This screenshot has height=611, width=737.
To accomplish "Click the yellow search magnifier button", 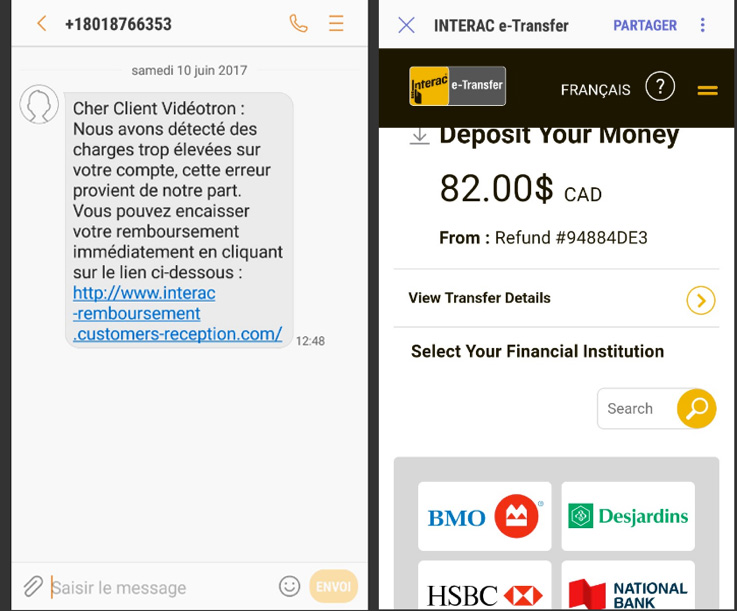I will (697, 408).
